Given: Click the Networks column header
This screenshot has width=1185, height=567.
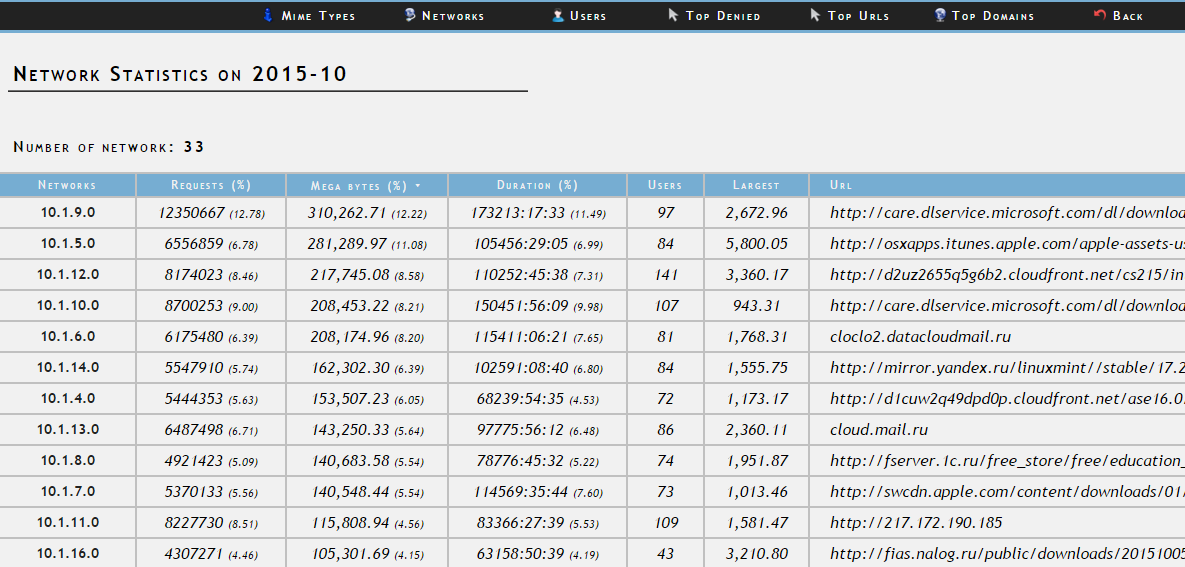Looking at the screenshot, I should [x=67, y=185].
